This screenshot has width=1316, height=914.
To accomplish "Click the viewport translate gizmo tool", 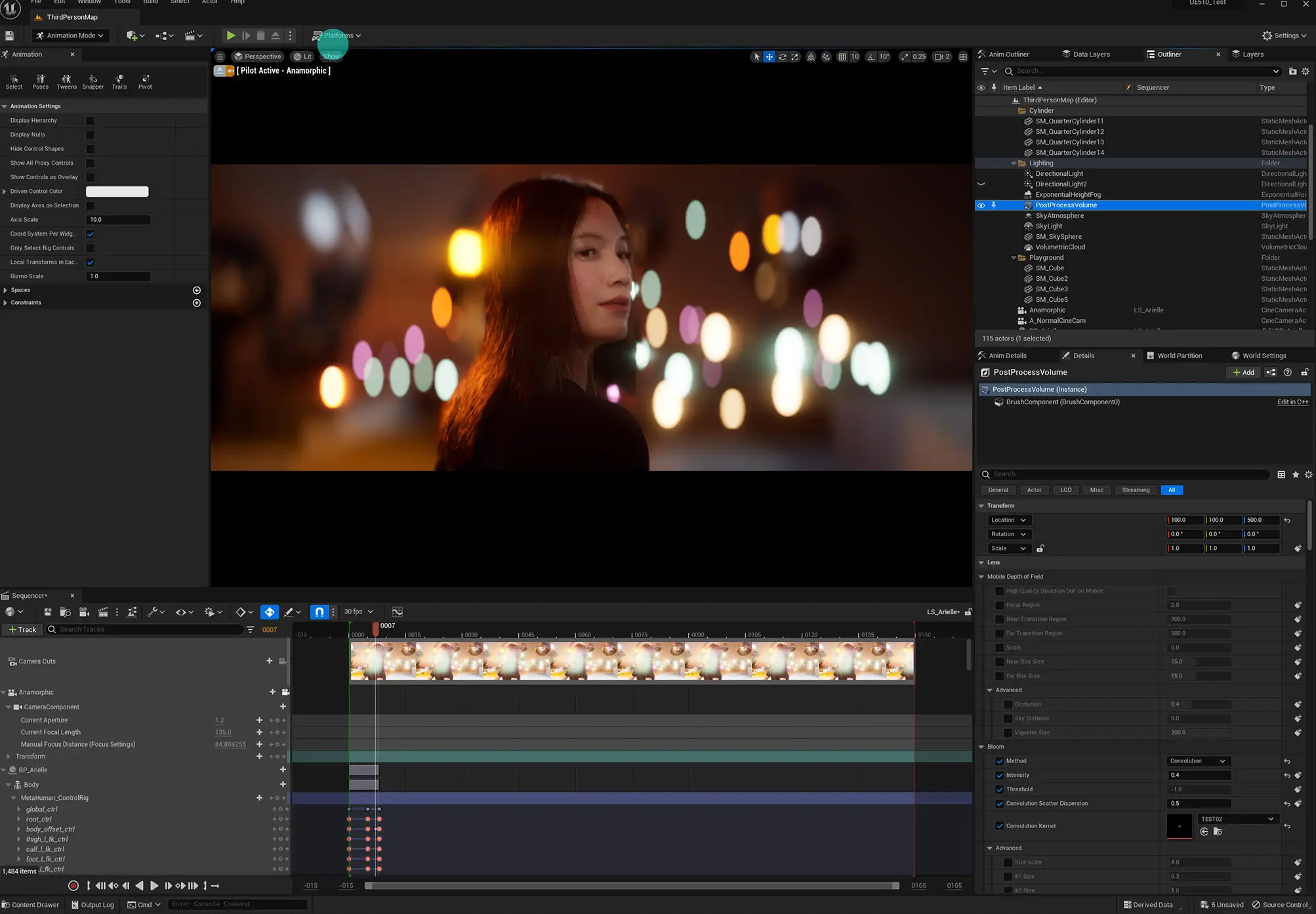I will (x=769, y=56).
